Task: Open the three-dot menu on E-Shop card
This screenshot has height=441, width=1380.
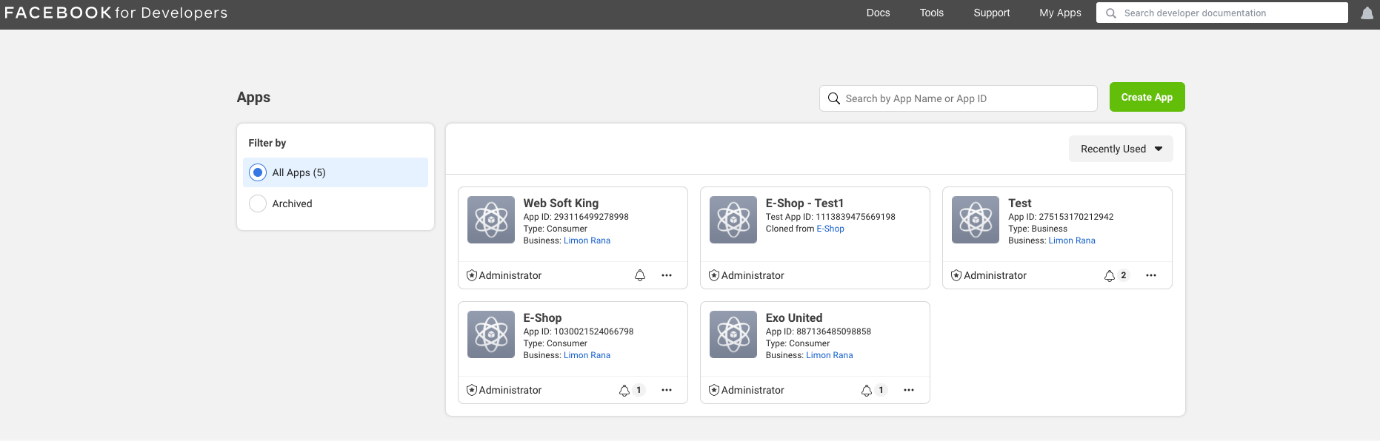Action: click(667, 390)
